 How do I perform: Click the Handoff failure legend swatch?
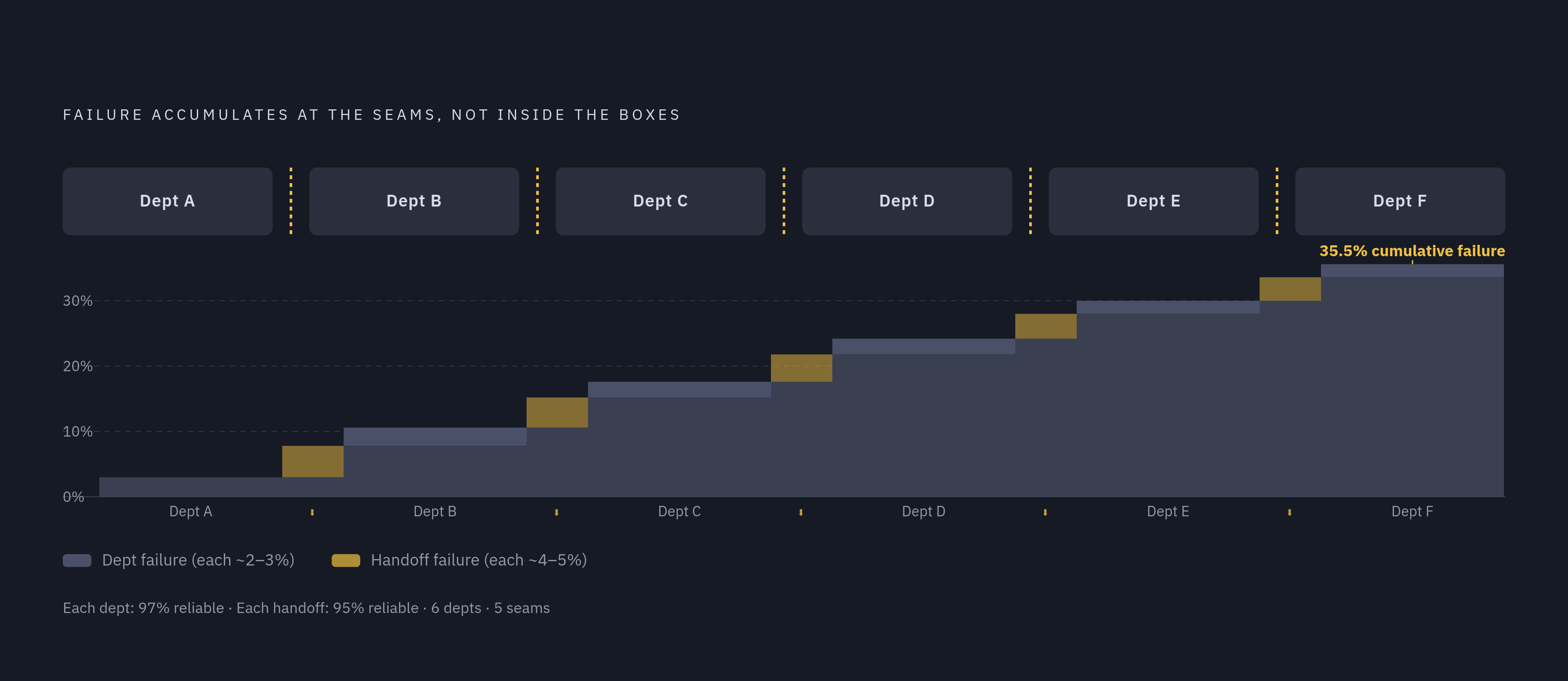coord(346,560)
